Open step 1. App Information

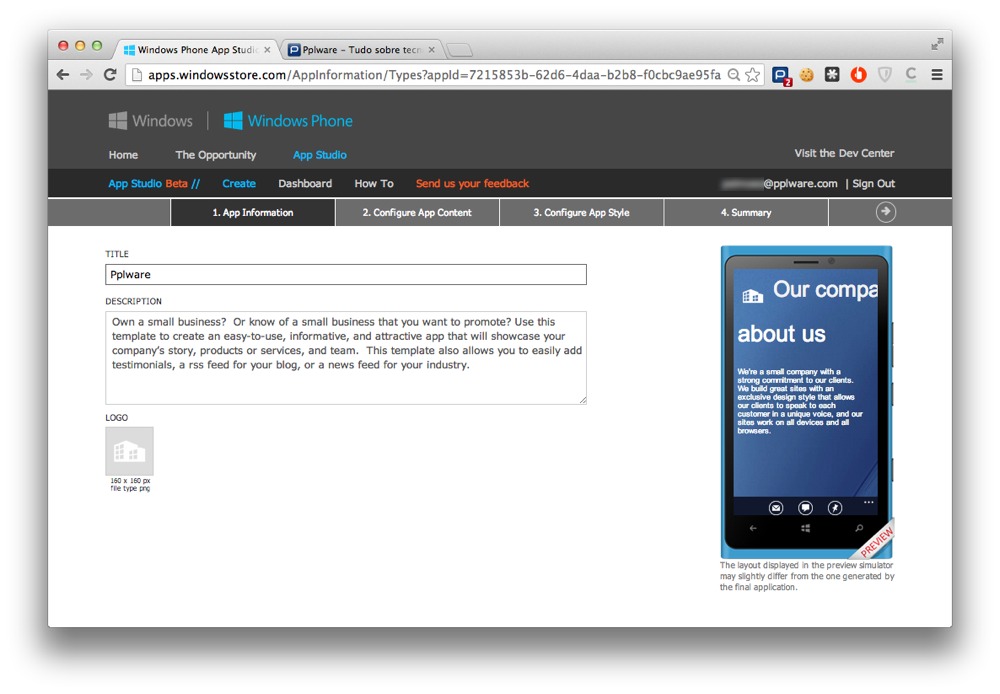tap(253, 212)
